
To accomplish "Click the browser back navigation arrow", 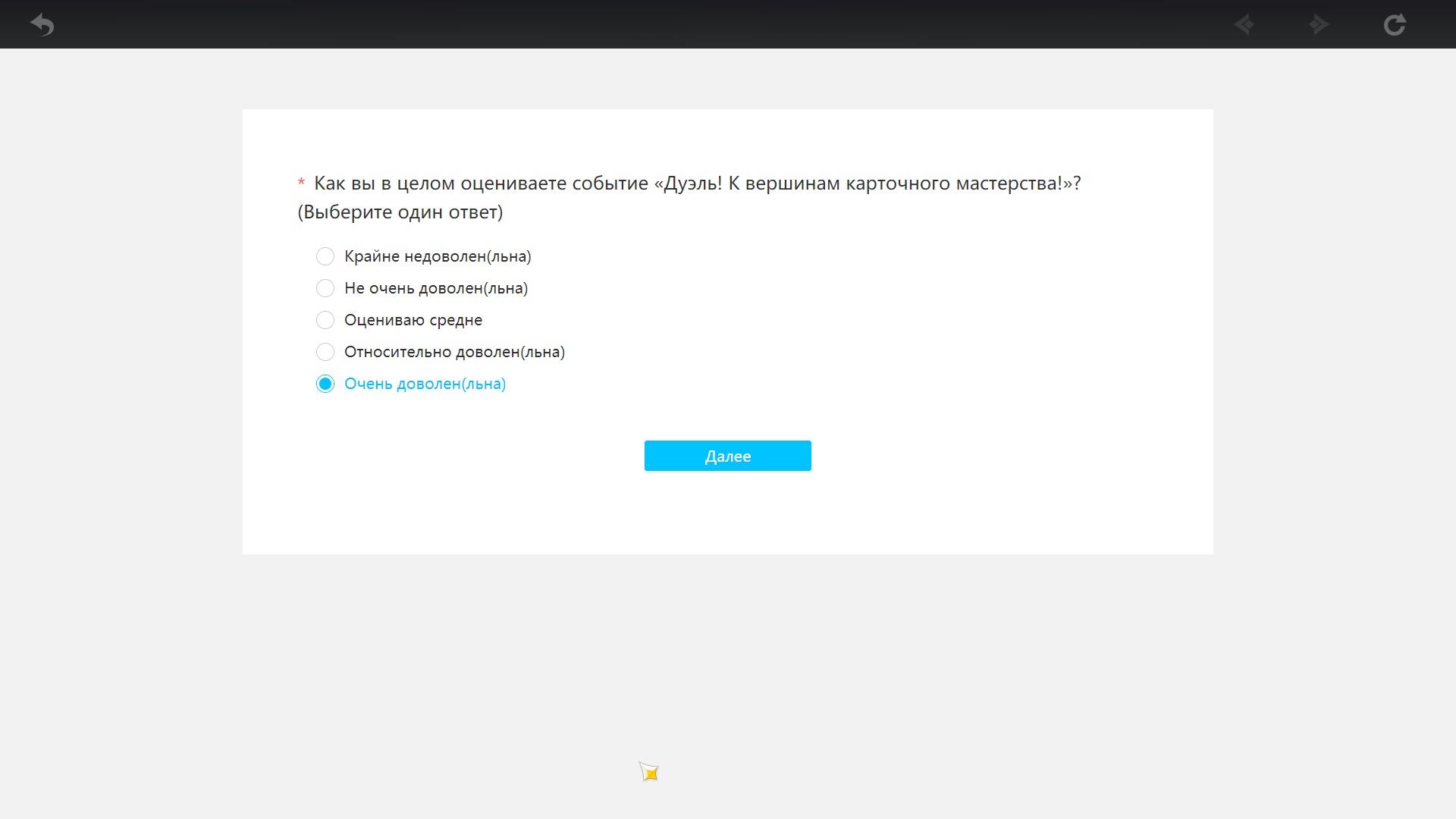I will pos(1244,25).
